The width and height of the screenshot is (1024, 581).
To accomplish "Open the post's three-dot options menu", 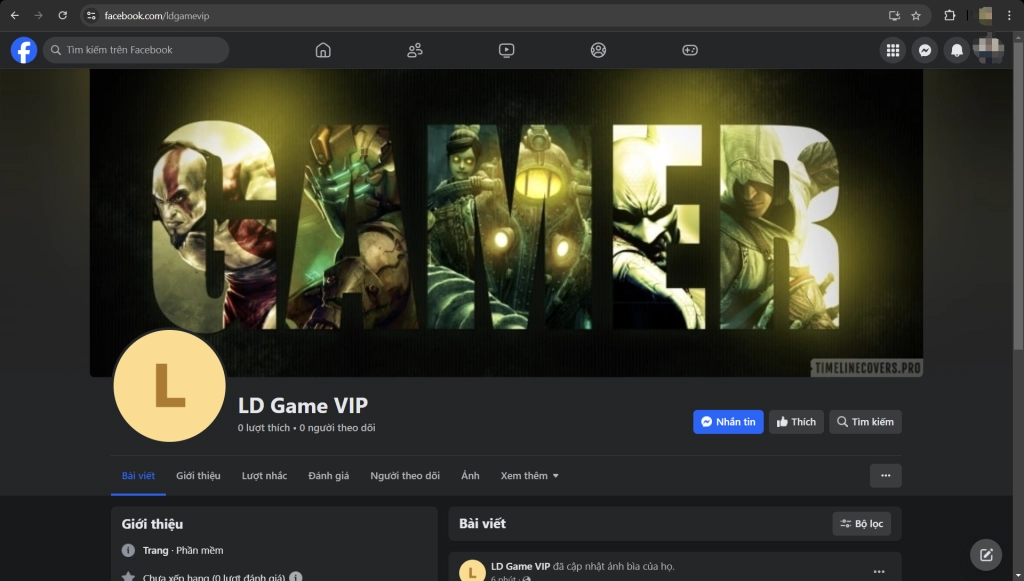I will pyautogui.click(x=879, y=572).
